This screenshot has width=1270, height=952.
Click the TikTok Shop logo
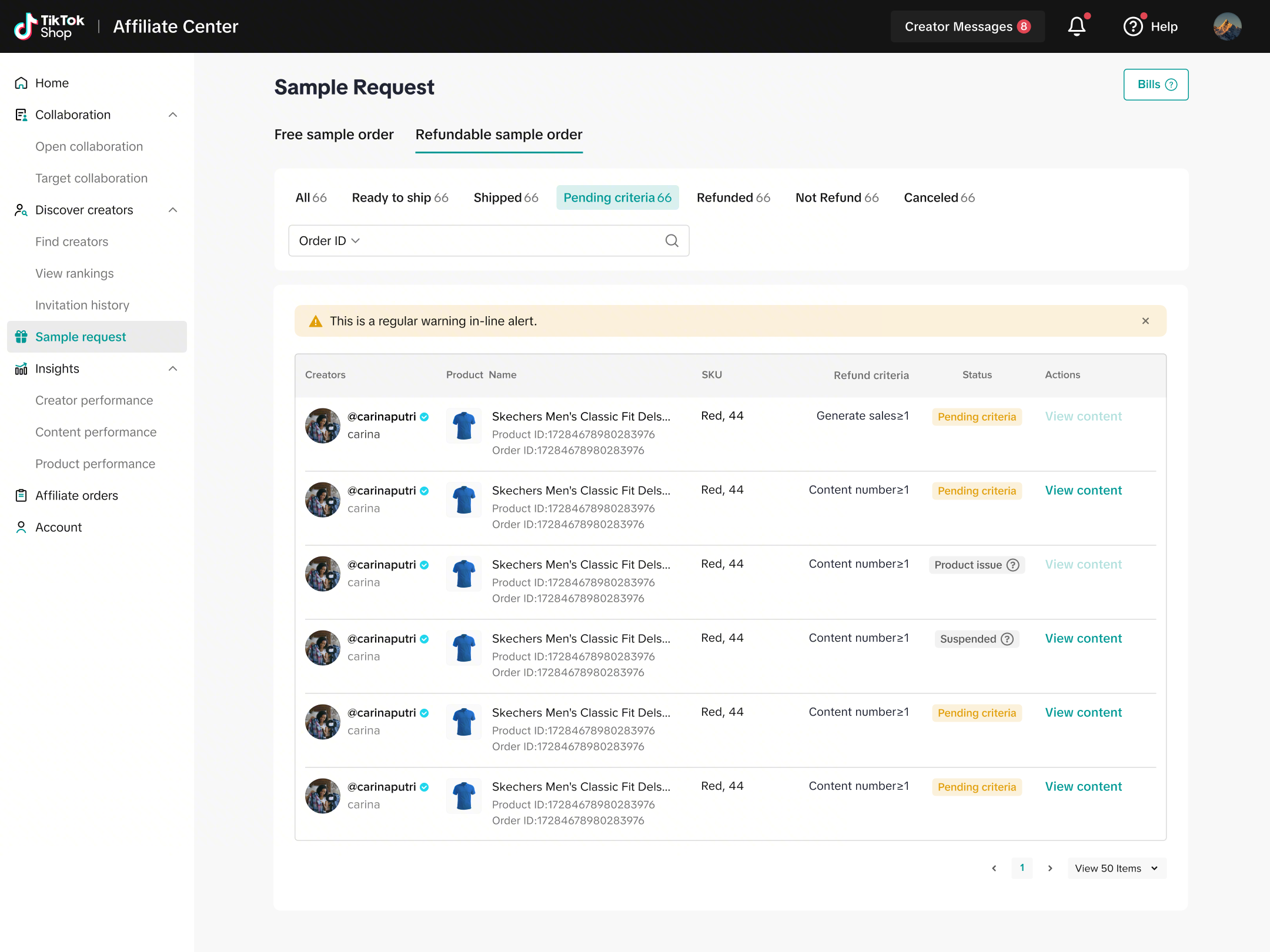pyautogui.click(x=49, y=26)
